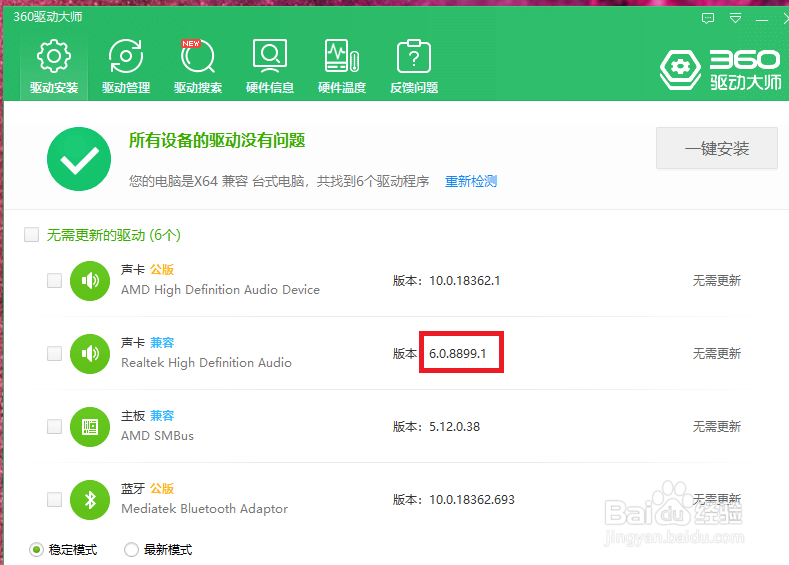Click 无需更新 for AMD audio device

pos(717,281)
